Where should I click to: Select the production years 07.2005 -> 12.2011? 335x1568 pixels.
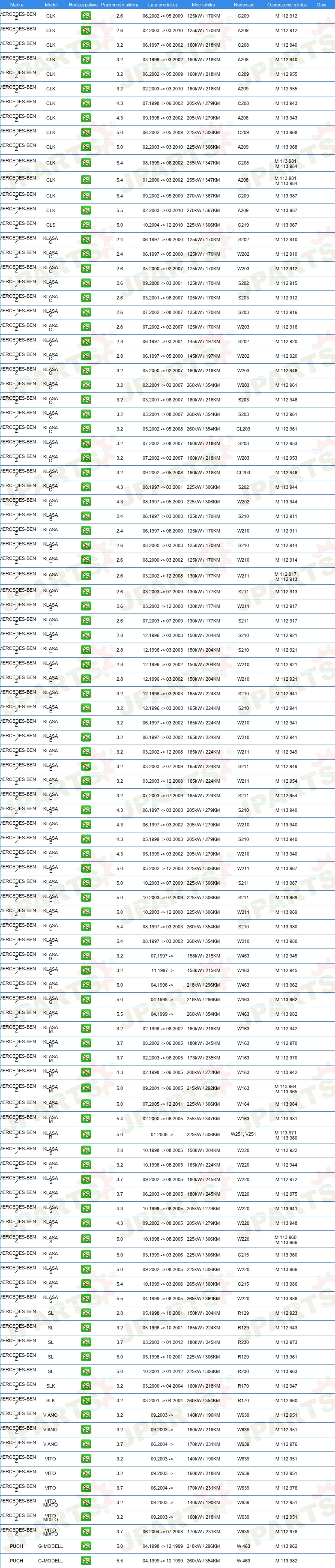pyautogui.click(x=163, y=1105)
